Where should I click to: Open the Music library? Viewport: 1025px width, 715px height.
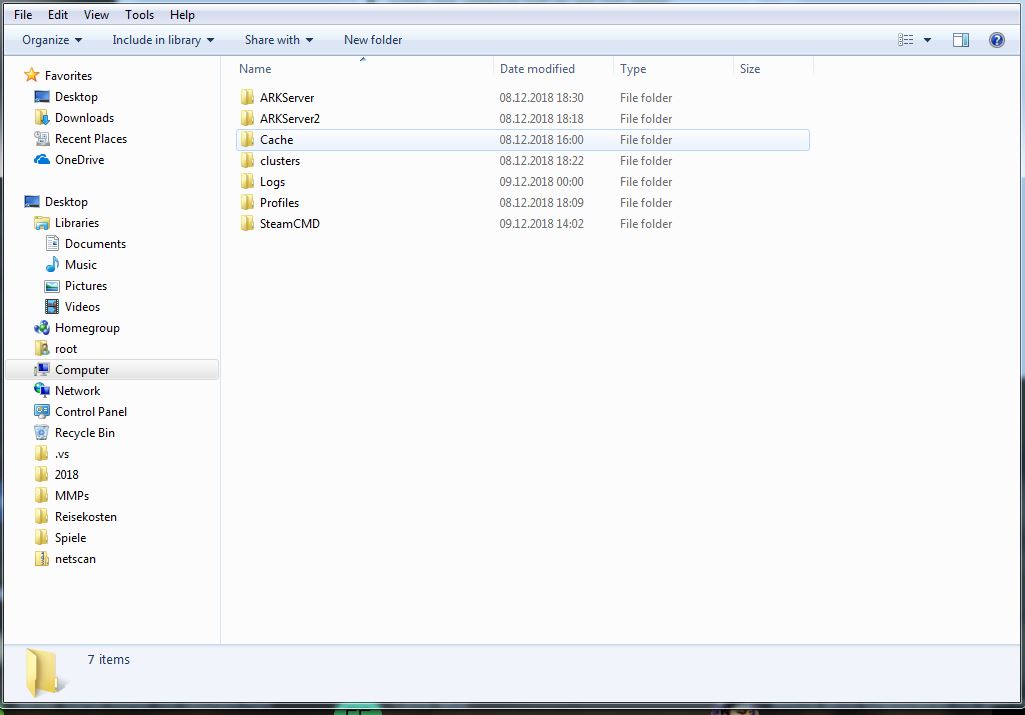pos(80,264)
